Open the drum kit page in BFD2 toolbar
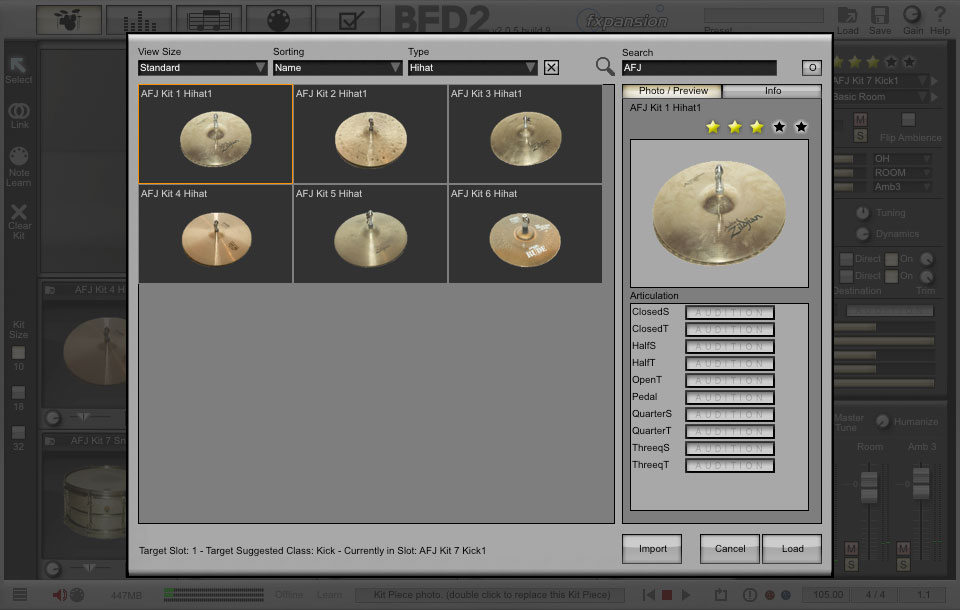The image size is (960, 610). [69, 20]
